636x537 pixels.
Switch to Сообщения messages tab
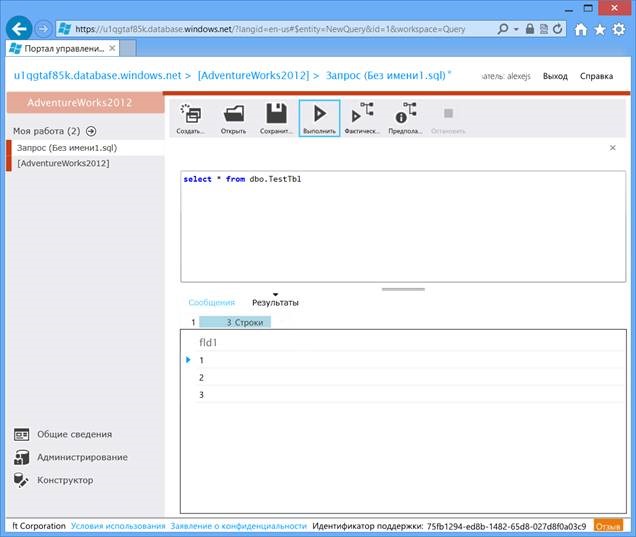coord(211,303)
